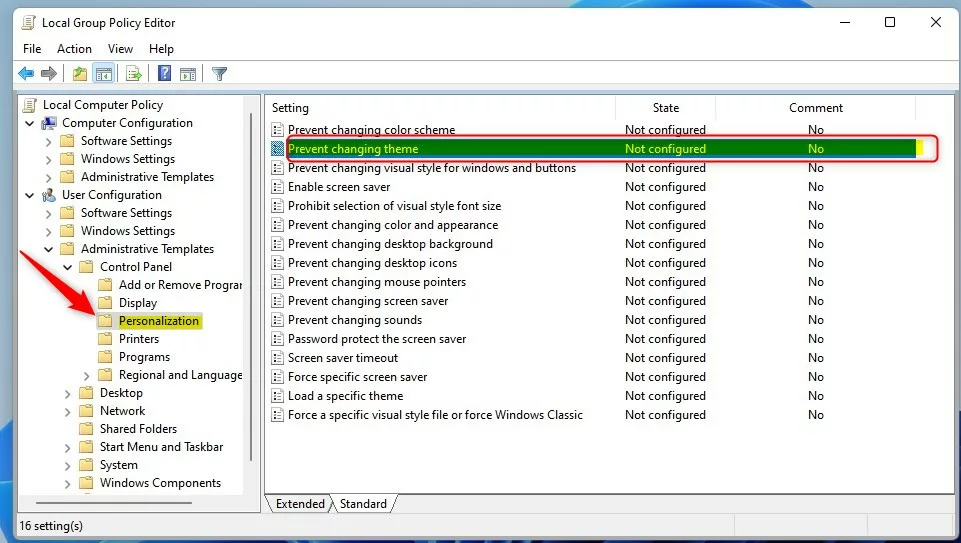Click the Up one level folder icon
The height and width of the screenshot is (543, 961).
pos(80,74)
